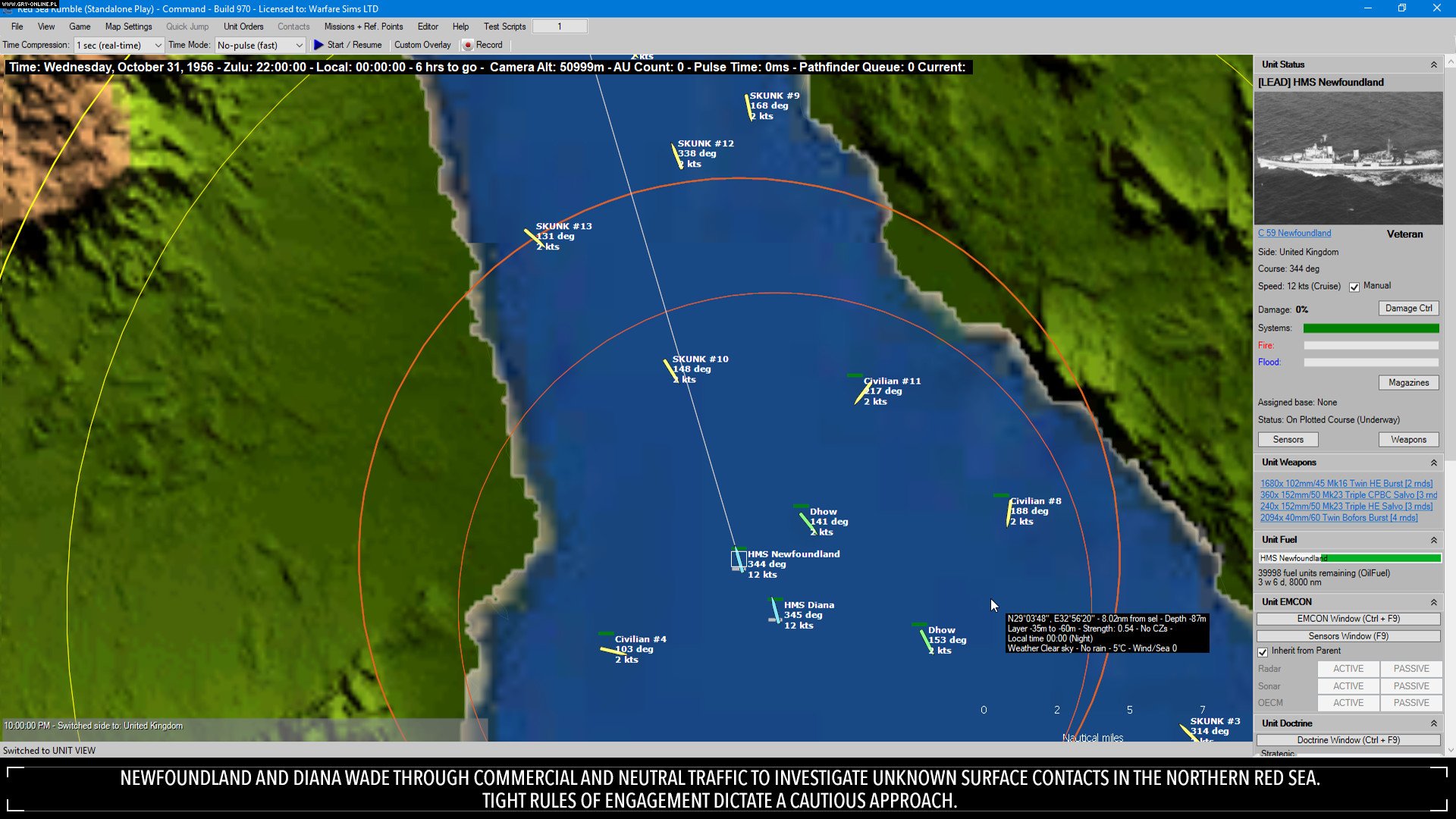Click the Test Scripts count field
Screen dimensions: 1456x819
[x=560, y=26]
